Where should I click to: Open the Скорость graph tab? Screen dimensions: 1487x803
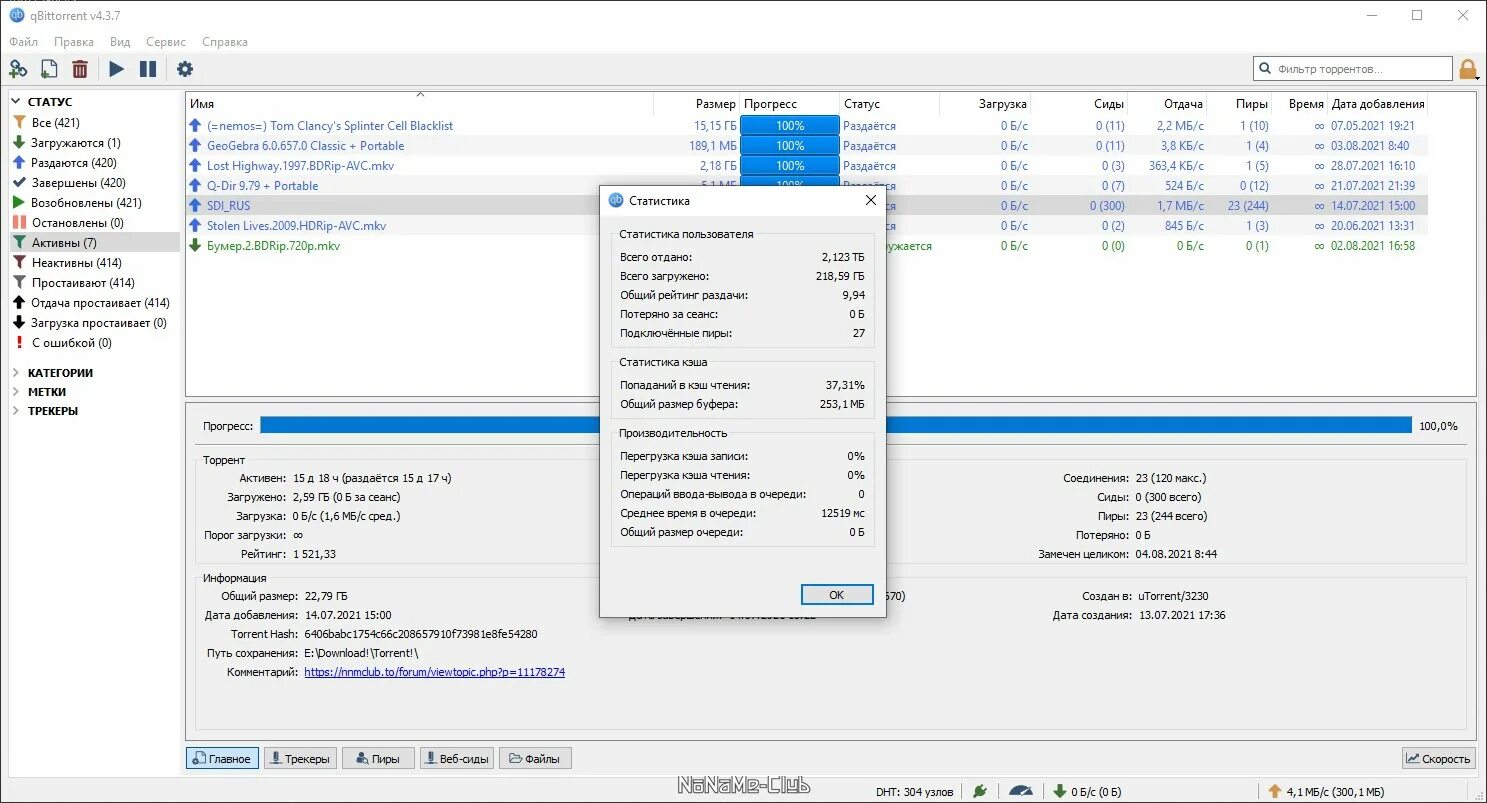(1439, 759)
